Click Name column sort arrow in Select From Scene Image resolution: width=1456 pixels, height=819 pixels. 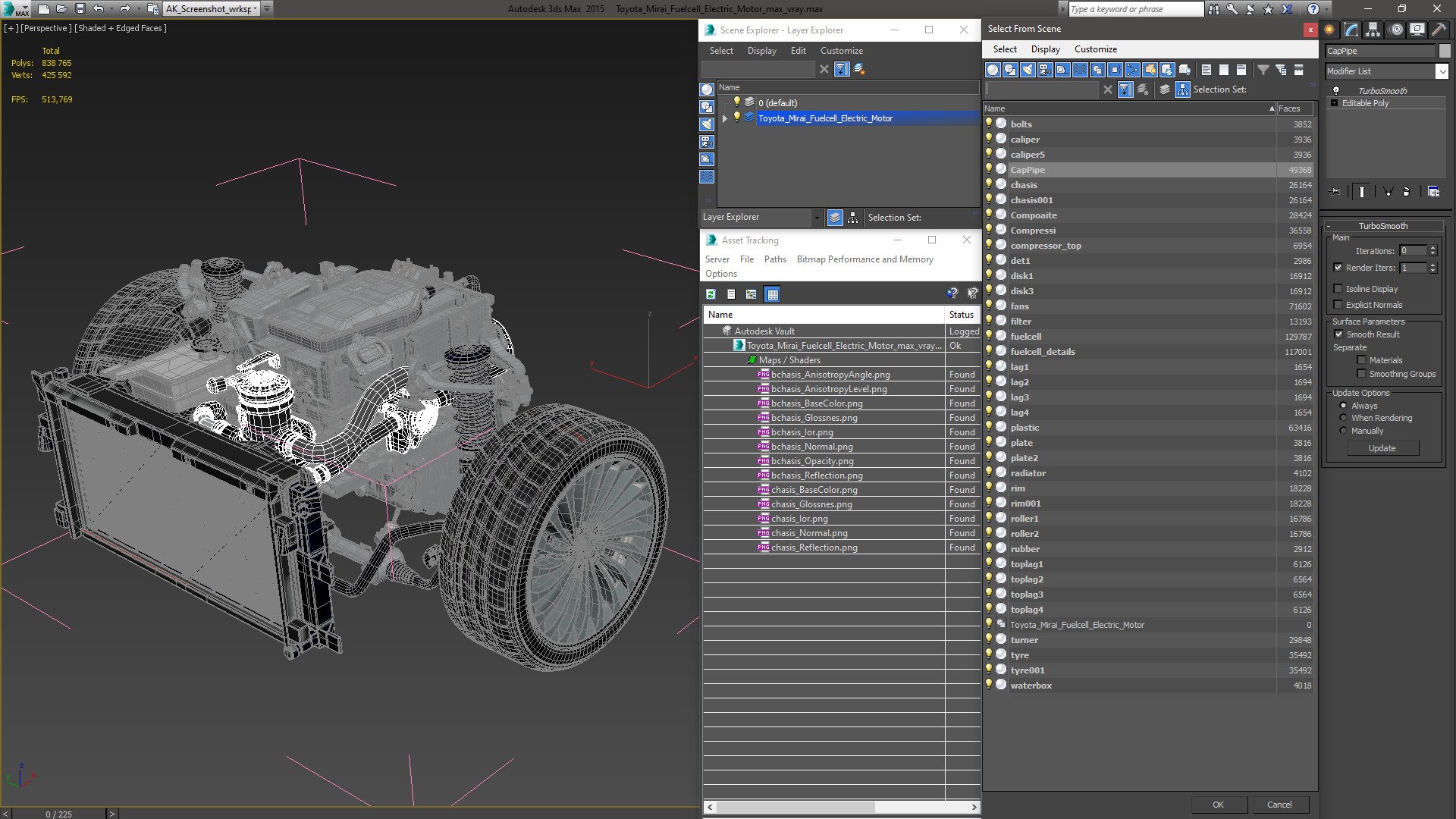click(1272, 109)
